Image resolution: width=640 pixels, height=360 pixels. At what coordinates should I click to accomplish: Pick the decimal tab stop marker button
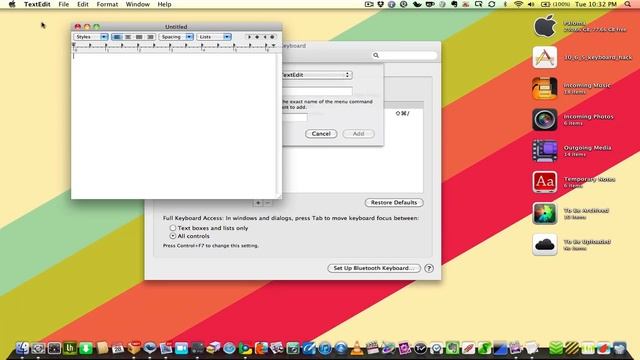(272, 37)
